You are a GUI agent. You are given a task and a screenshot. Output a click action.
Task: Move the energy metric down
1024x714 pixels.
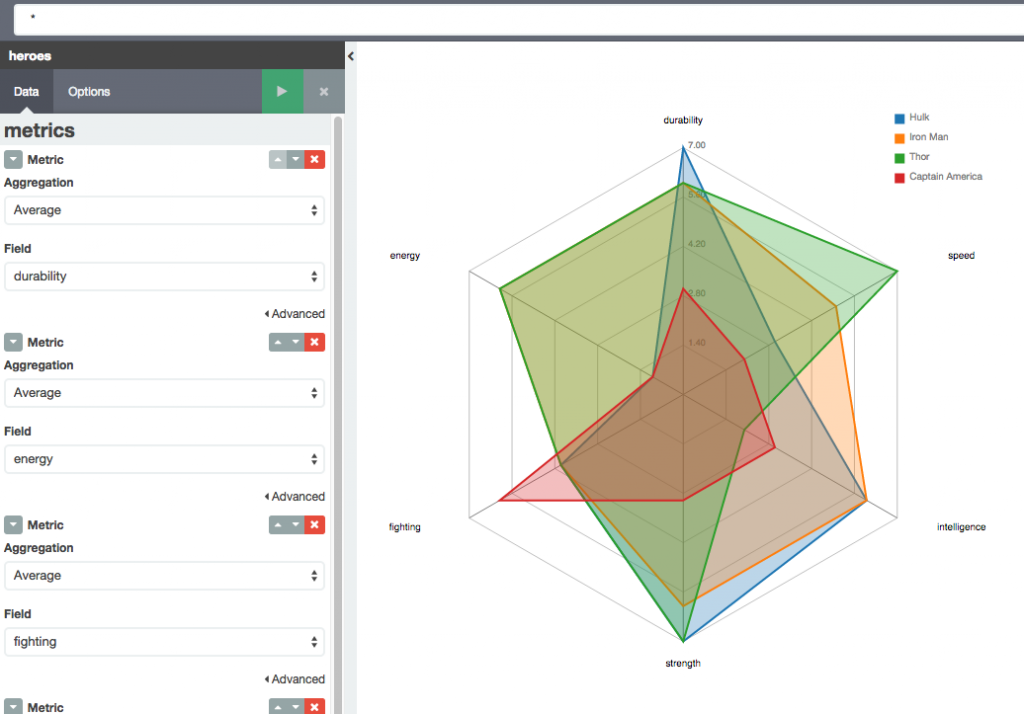click(x=296, y=342)
